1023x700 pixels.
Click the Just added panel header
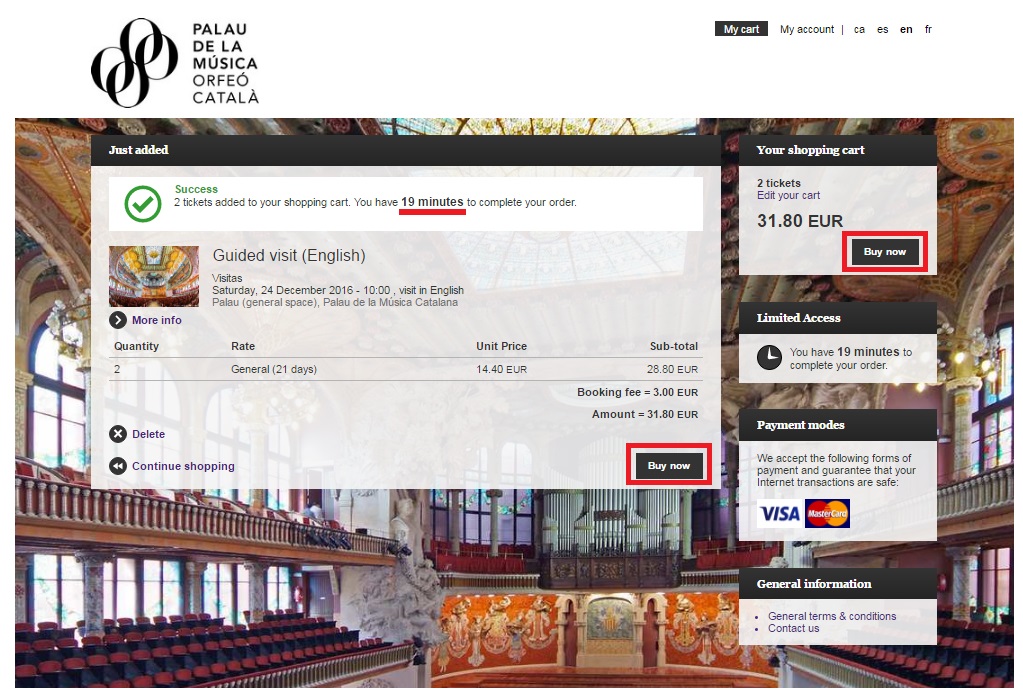pyautogui.click(x=406, y=150)
